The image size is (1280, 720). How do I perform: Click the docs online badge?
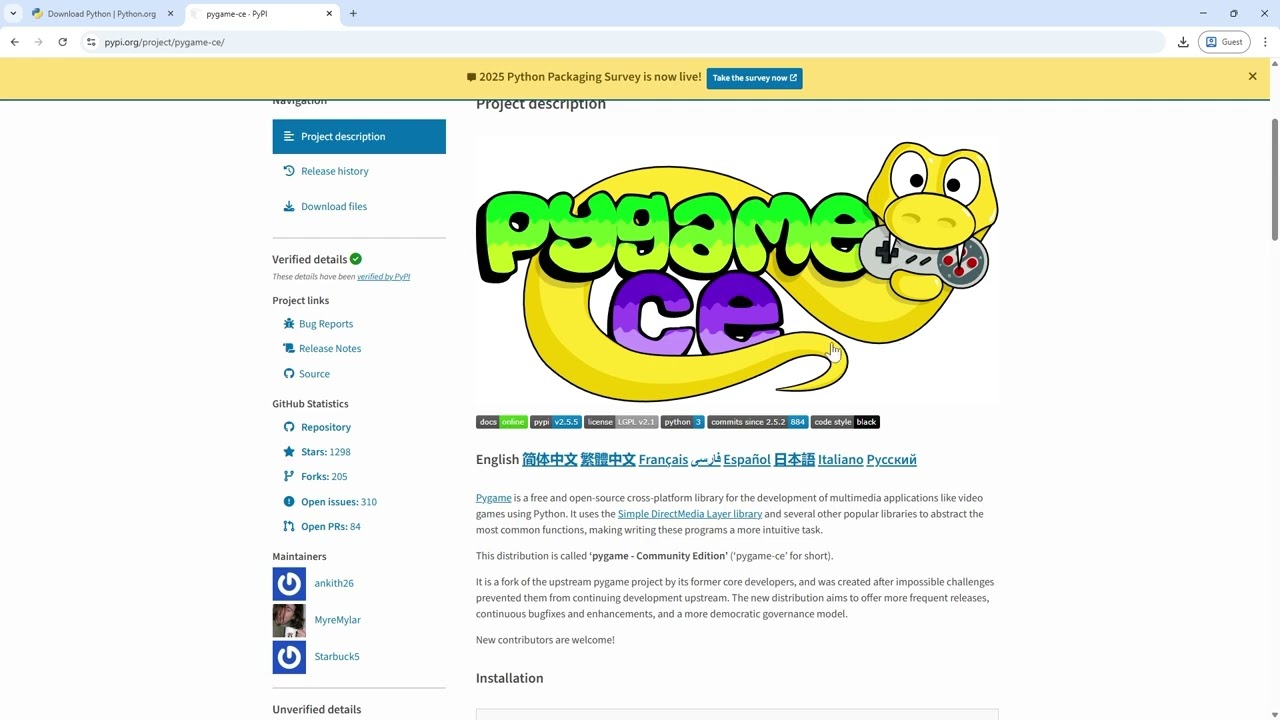click(502, 422)
